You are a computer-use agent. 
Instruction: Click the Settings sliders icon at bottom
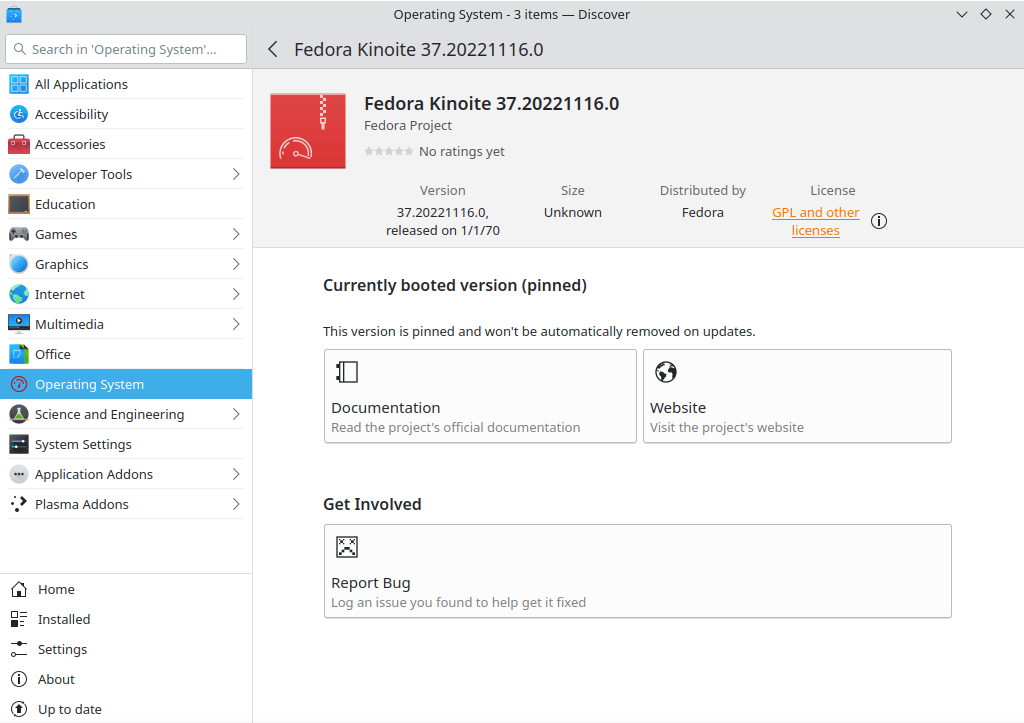pyautogui.click(x=19, y=649)
